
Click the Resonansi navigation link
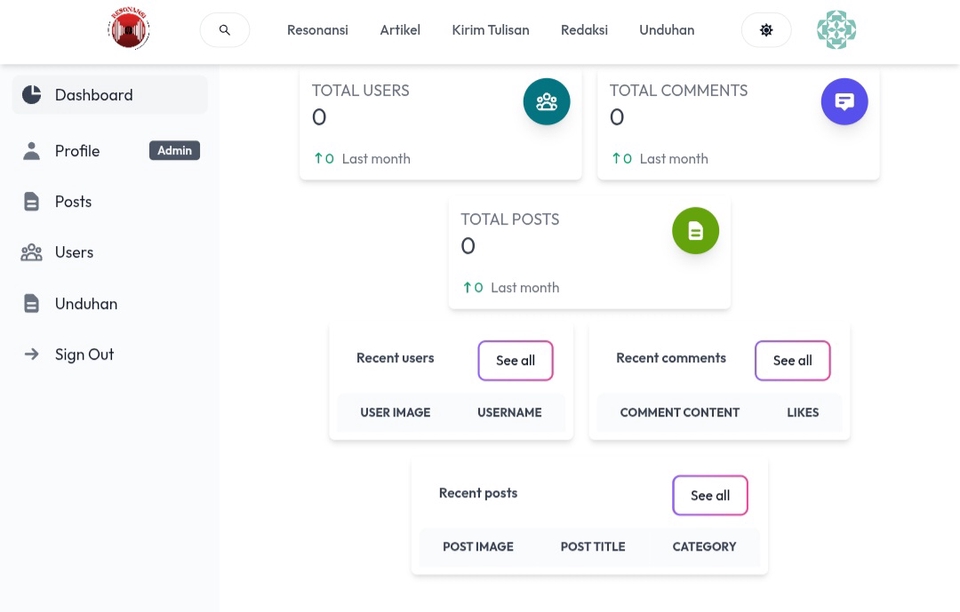point(317,30)
